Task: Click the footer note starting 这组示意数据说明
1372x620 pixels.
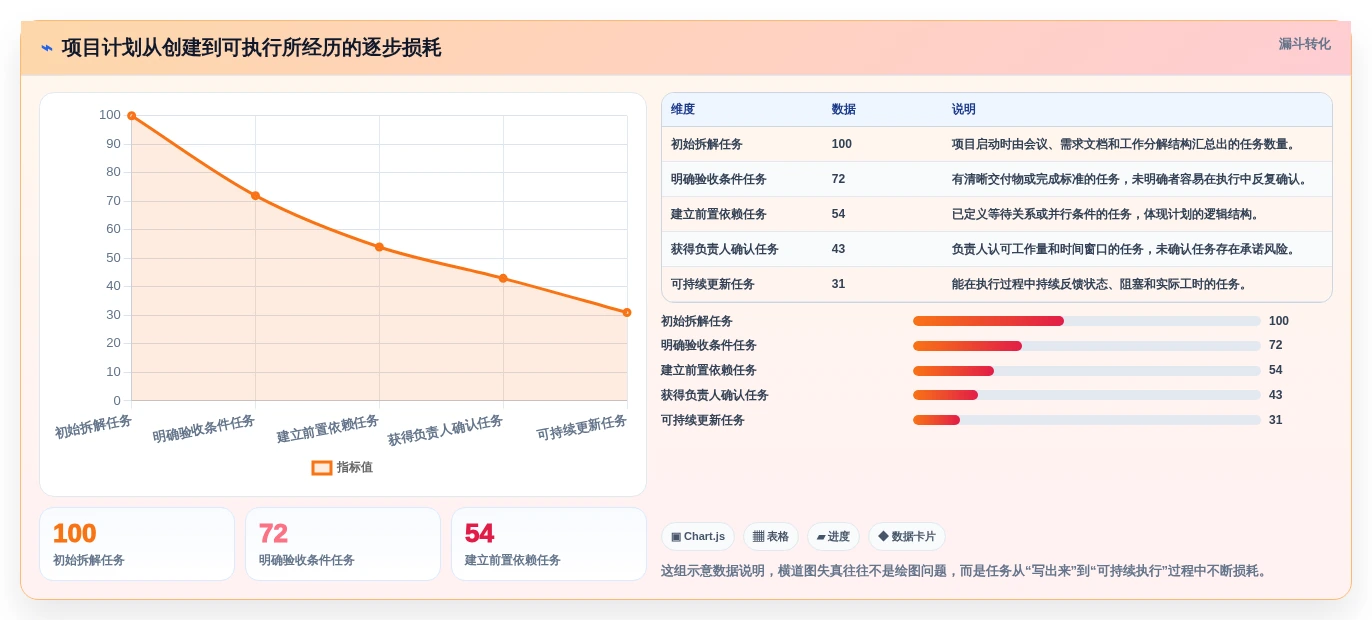Action: 966,571
